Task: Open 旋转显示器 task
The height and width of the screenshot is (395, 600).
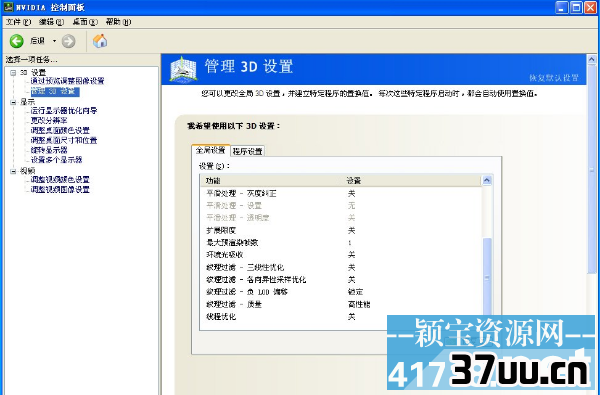Action: click(49, 150)
